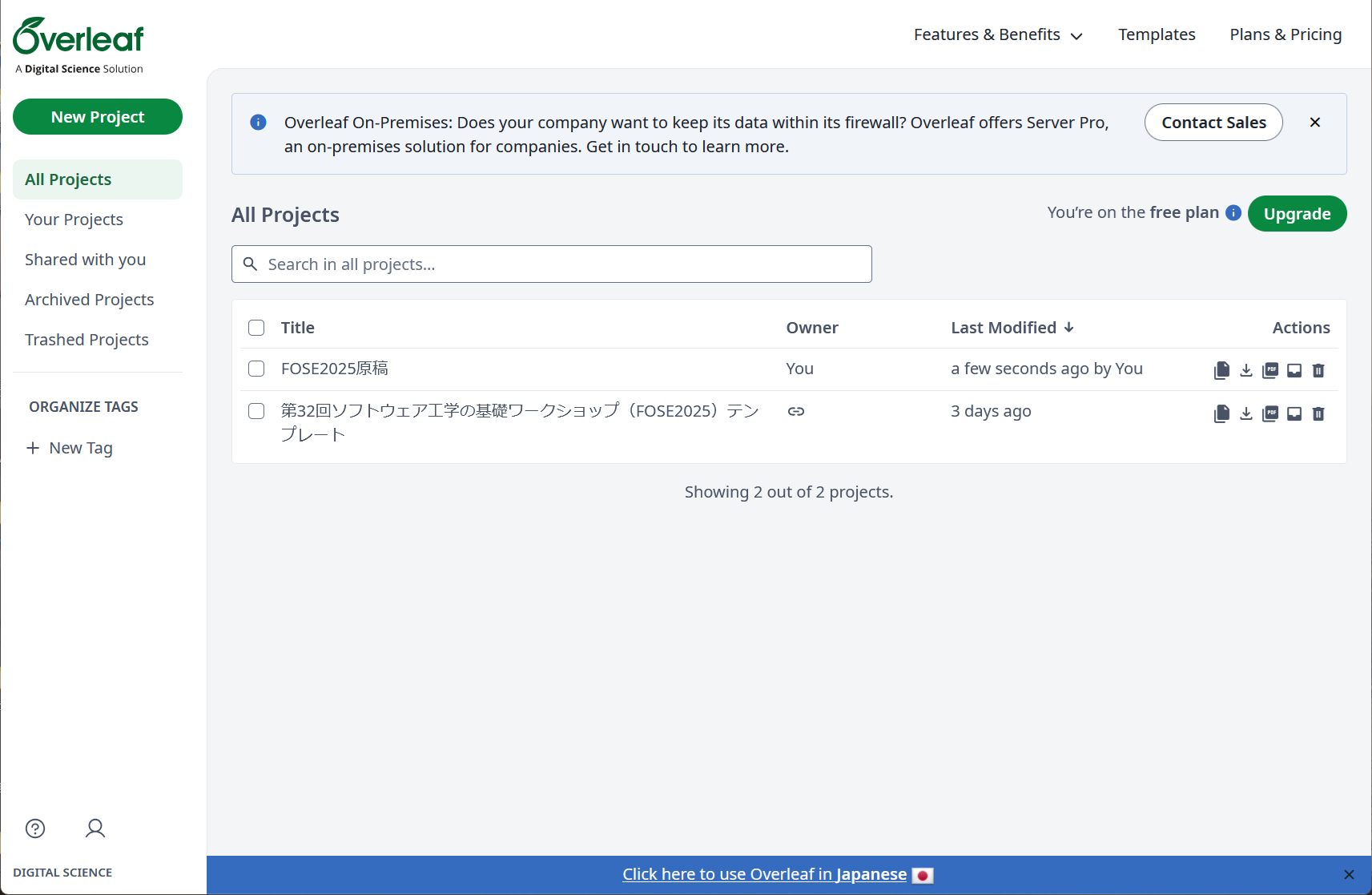Click the Upgrade button
Image resolution: width=1372 pixels, height=895 pixels.
click(1297, 214)
